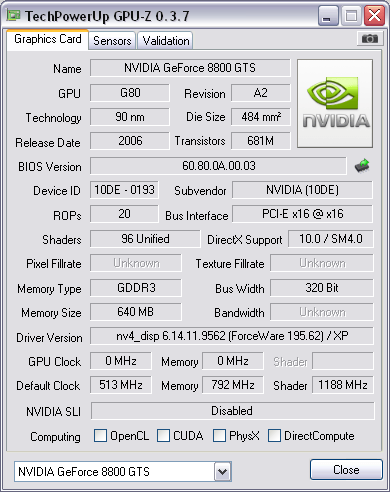Image resolution: width=390 pixels, height=492 pixels.
Task: Switch to the Sensors tab
Action: coord(112,41)
